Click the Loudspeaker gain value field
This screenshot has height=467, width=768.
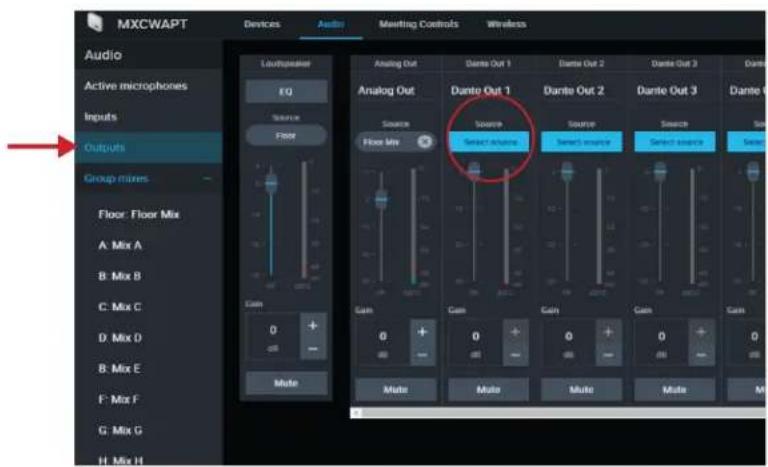click(x=273, y=337)
